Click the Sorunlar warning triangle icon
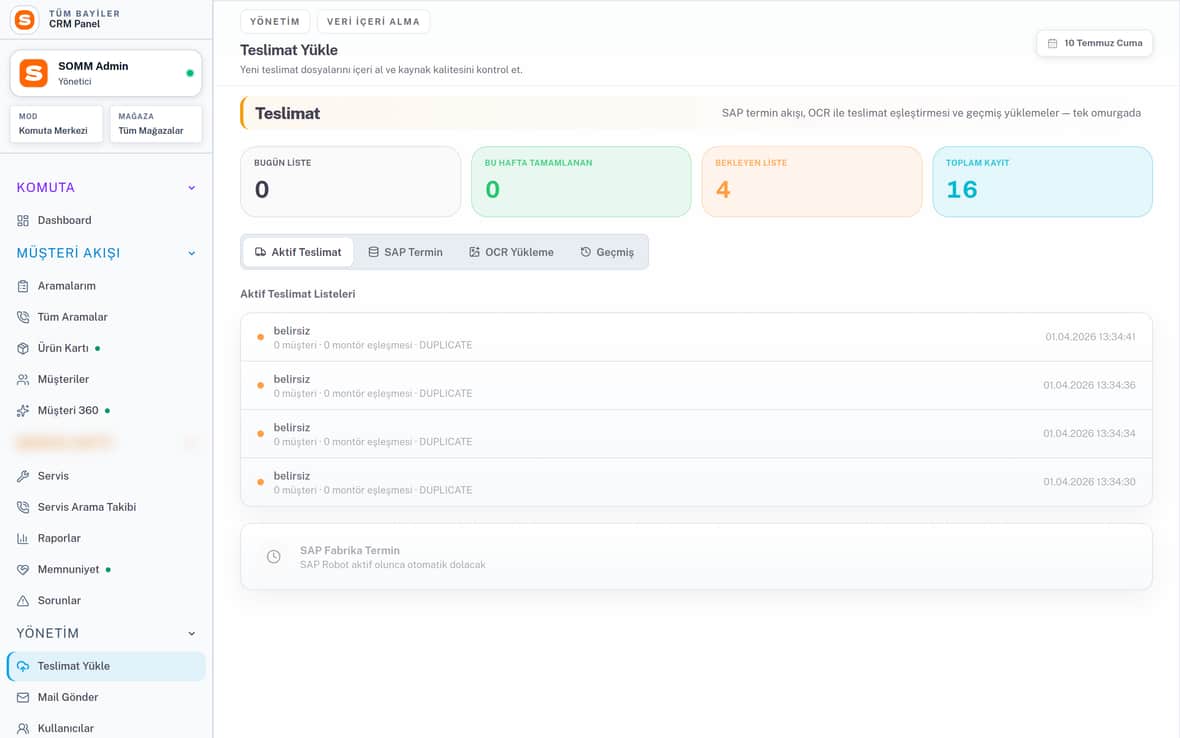This screenshot has width=1180, height=738. coord(23,601)
